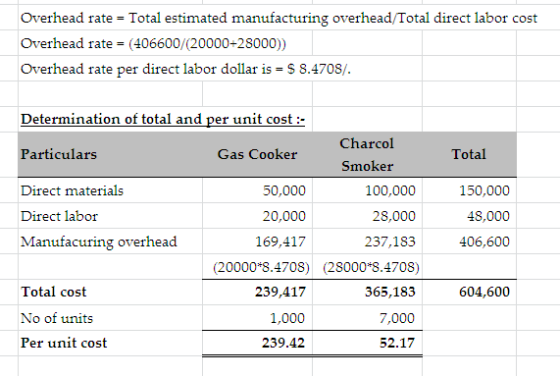Select the overhead rate formula definition text
560x376 pixels.
pos(279,18)
